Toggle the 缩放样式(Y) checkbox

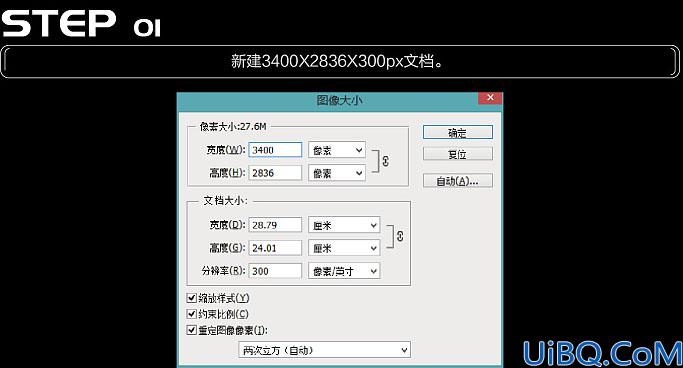(191, 298)
